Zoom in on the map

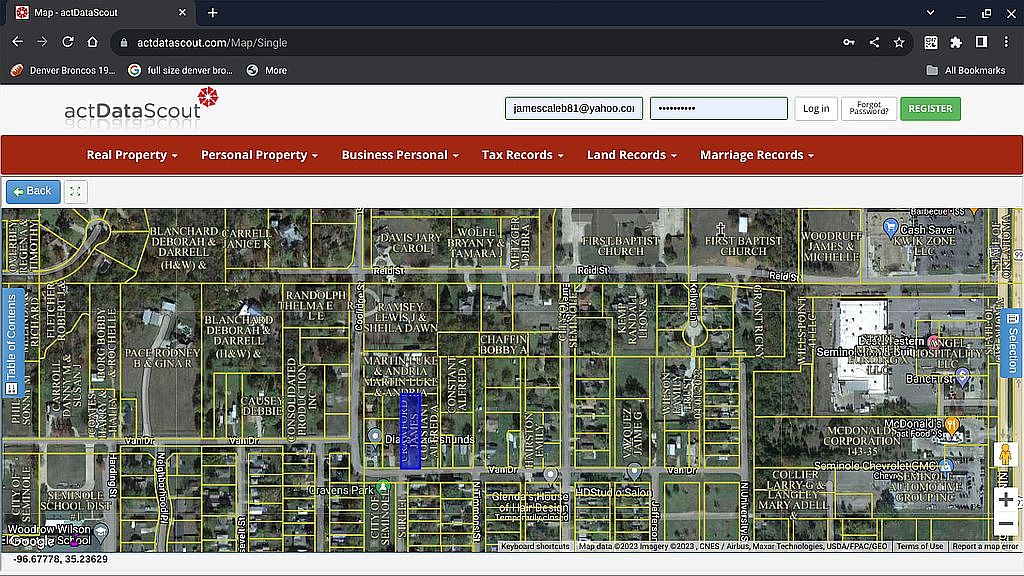1005,499
